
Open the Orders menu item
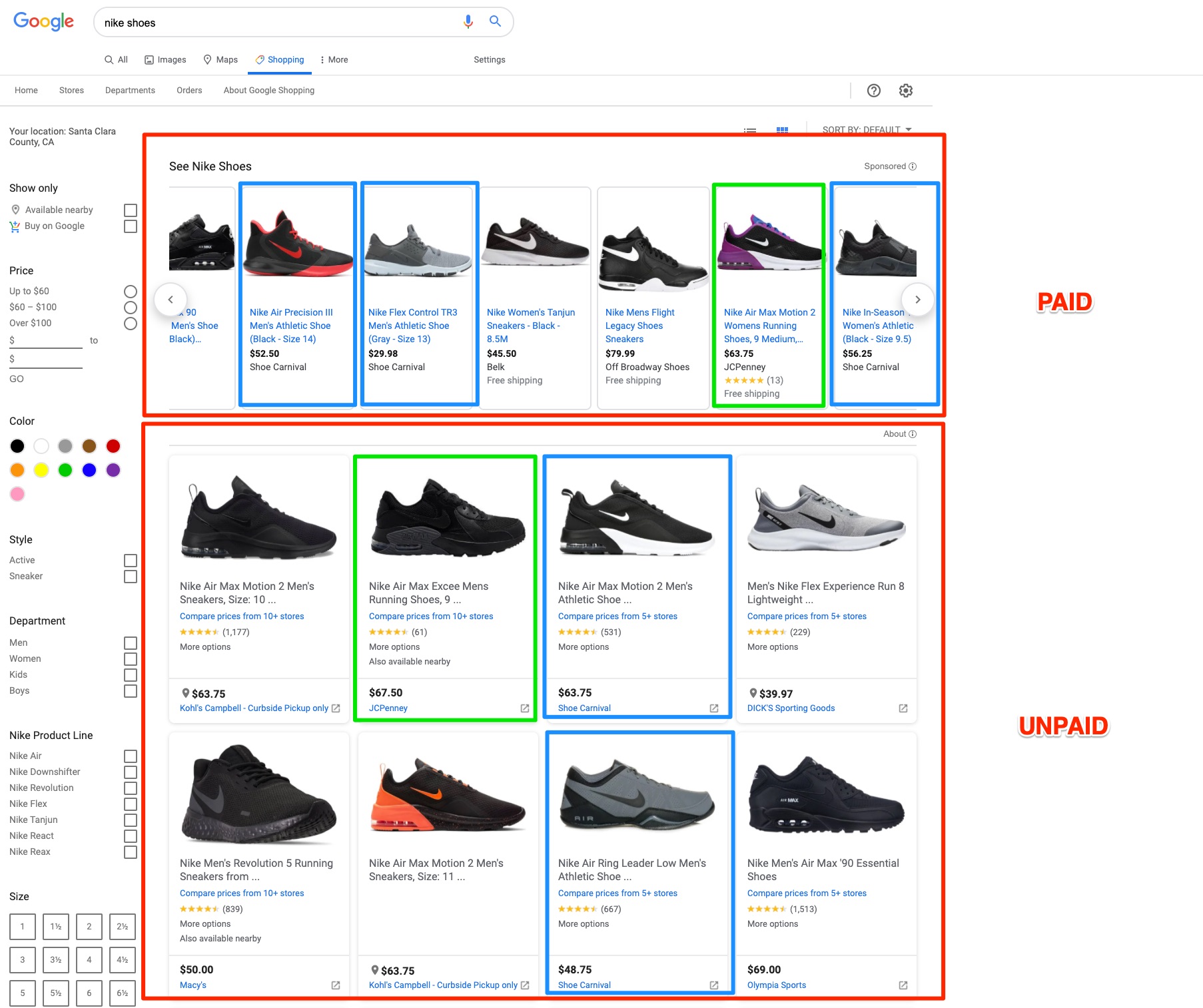coord(189,91)
